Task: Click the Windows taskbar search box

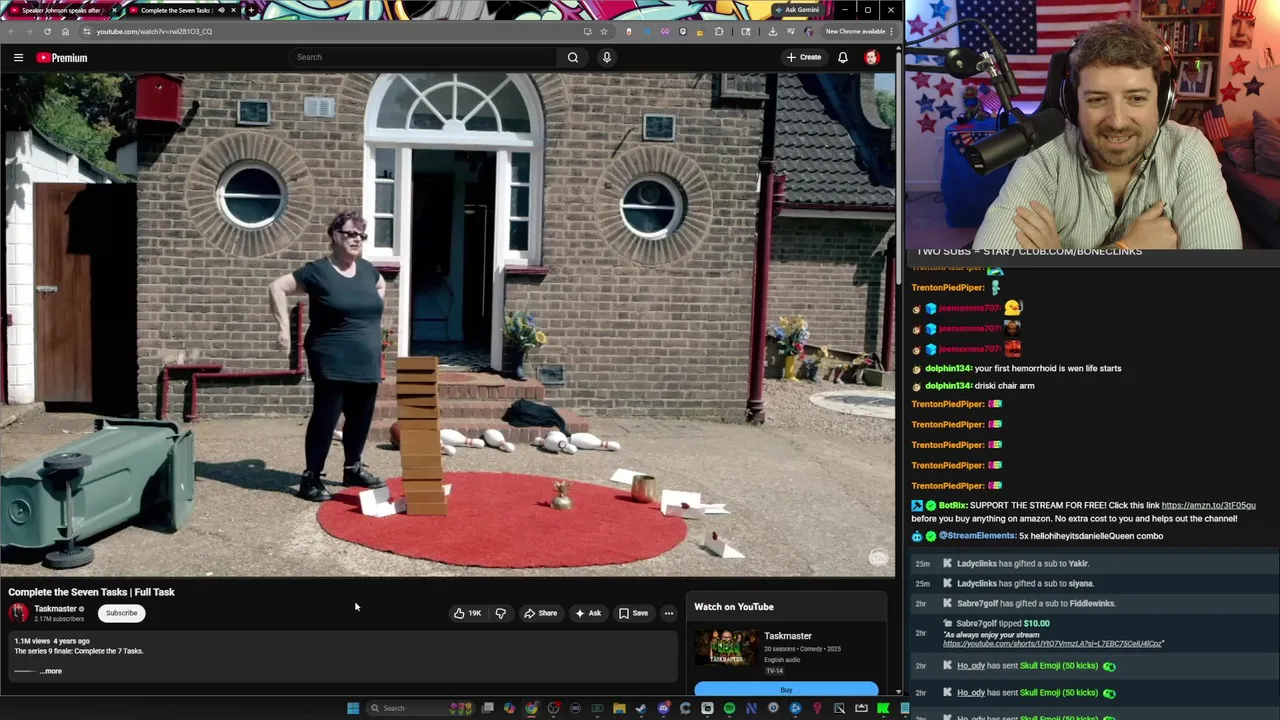Action: (x=420, y=708)
